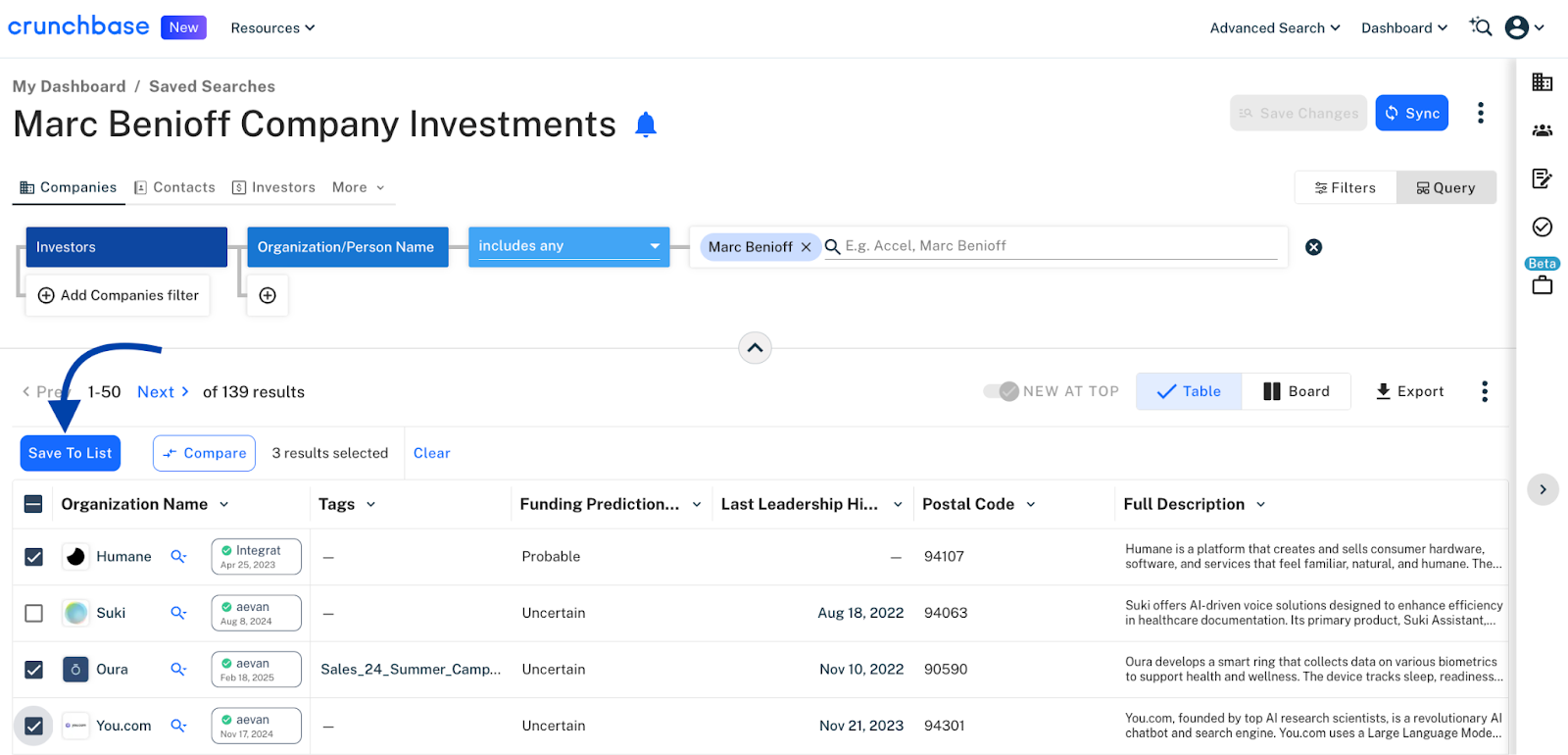
Task: Expand right sidebar with arrow button
Action: [x=1543, y=489]
